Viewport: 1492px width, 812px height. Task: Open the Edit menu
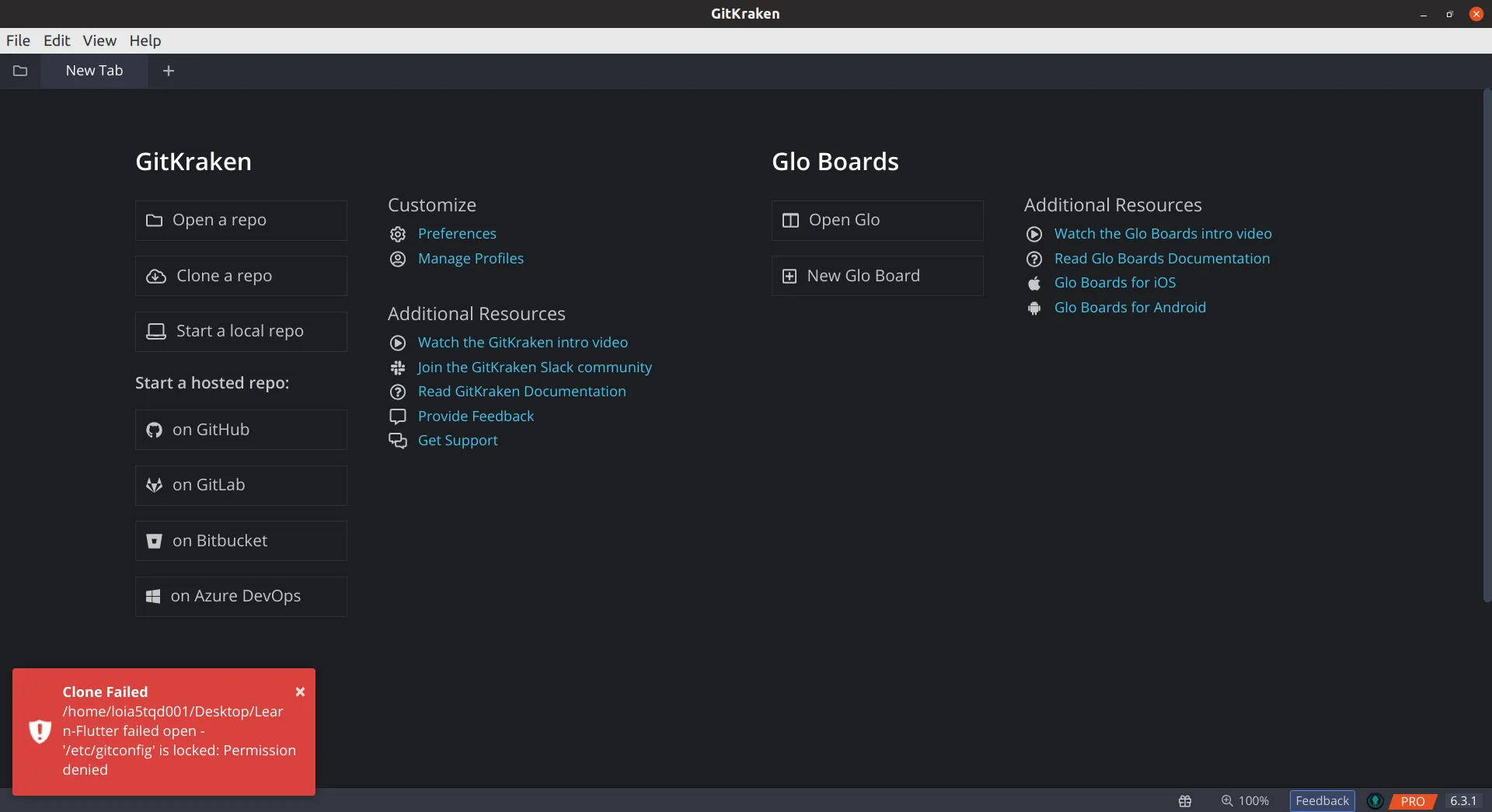click(x=57, y=40)
